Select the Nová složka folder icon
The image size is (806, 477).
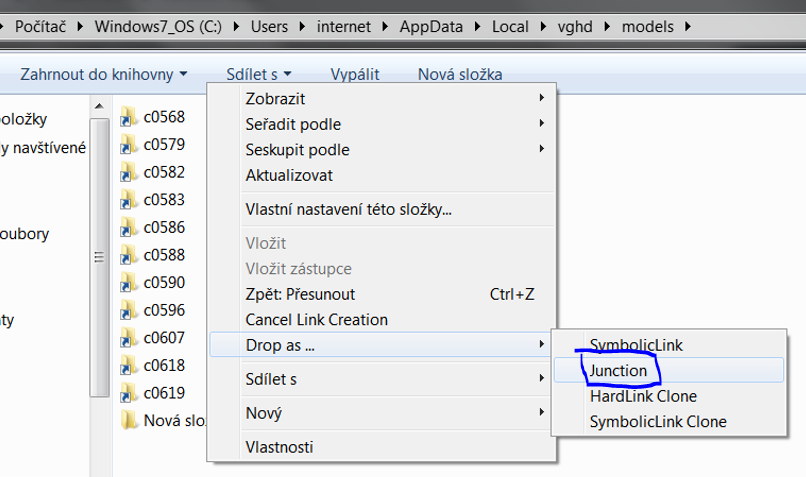[x=129, y=420]
